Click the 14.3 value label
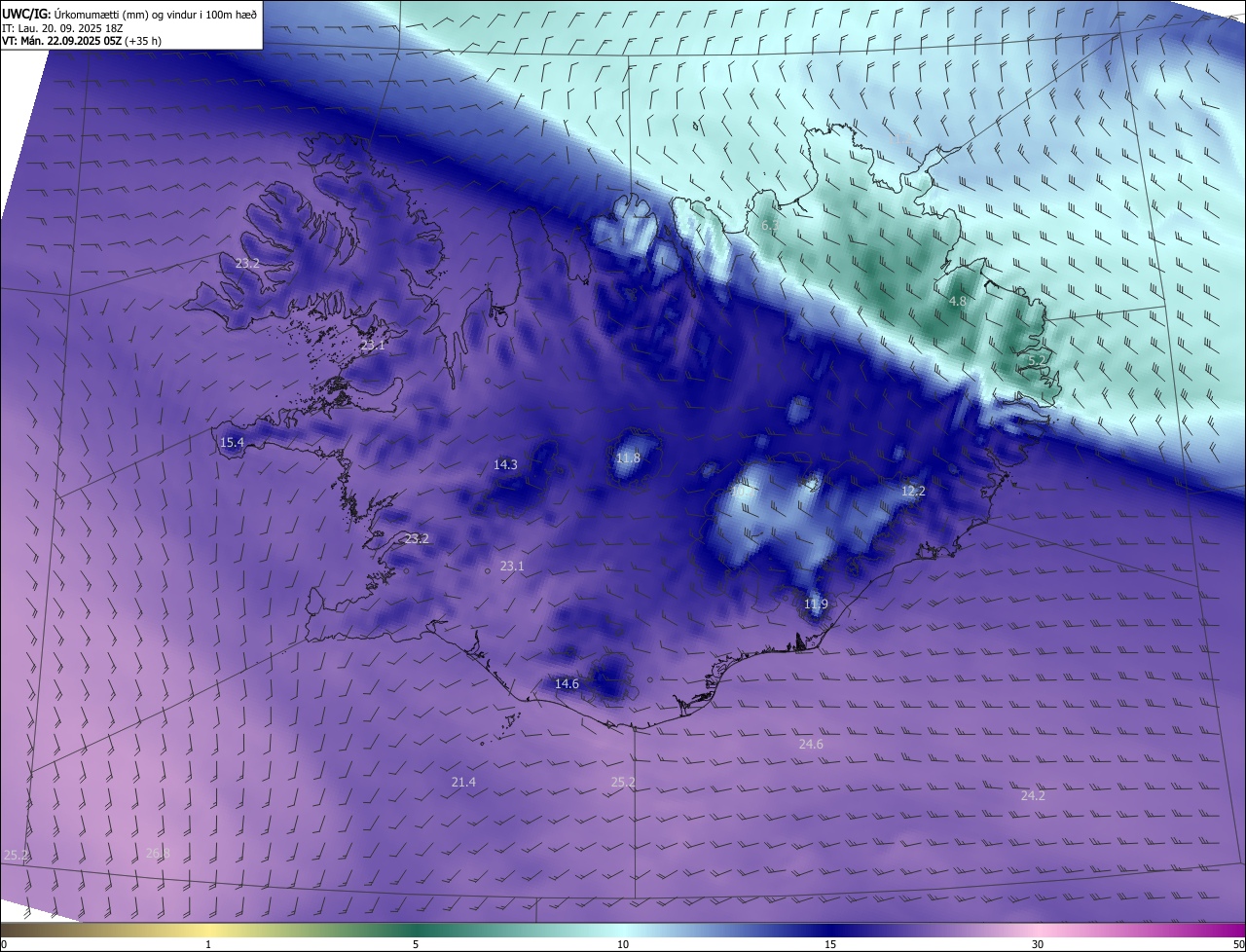1246x952 pixels. coord(505,465)
